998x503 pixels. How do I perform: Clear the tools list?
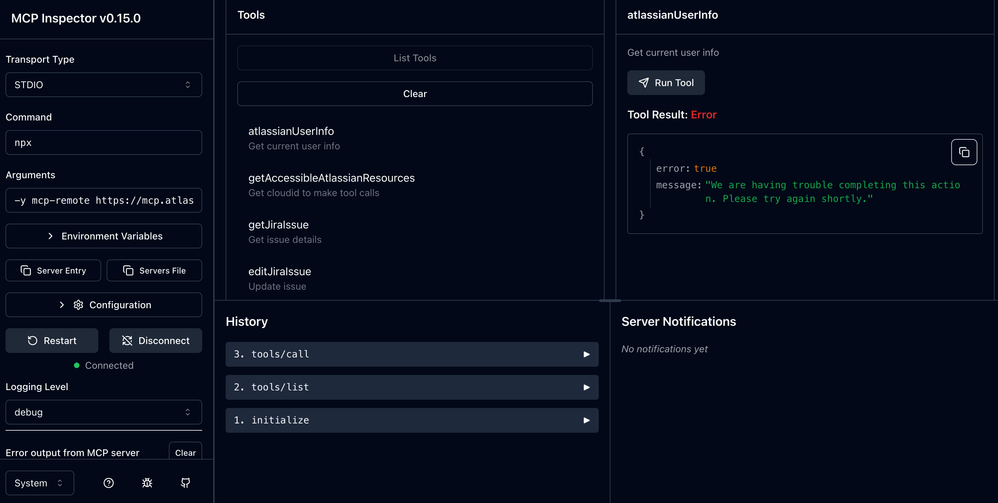coord(414,94)
